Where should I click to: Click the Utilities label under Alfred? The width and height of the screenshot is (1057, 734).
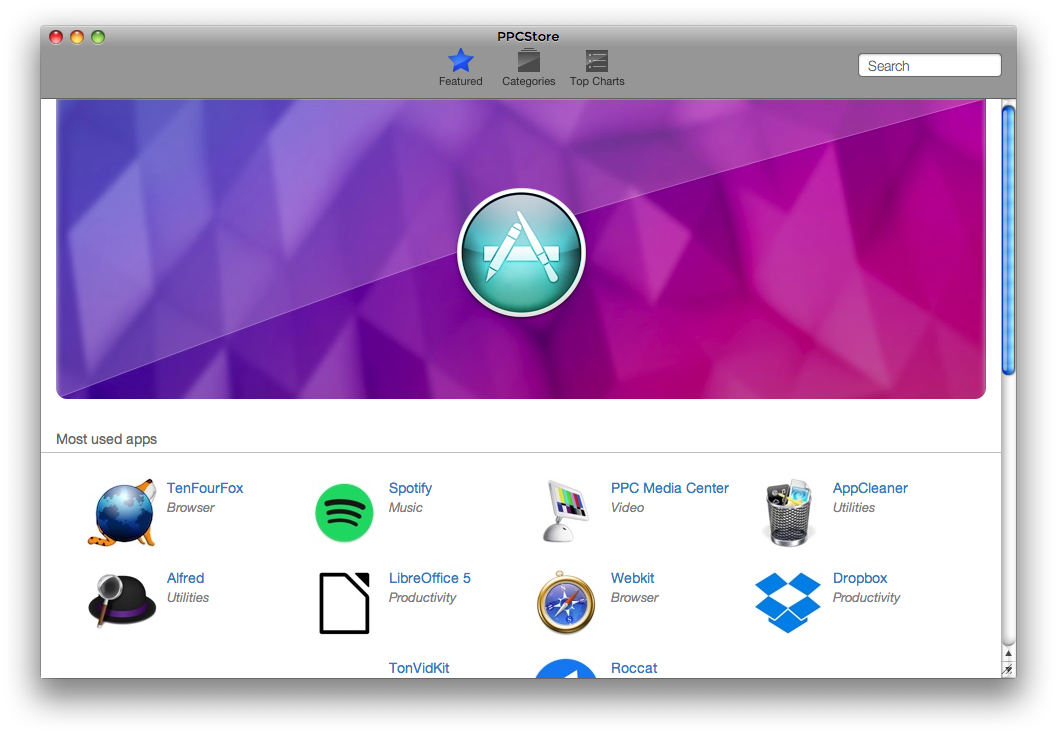coord(187,597)
